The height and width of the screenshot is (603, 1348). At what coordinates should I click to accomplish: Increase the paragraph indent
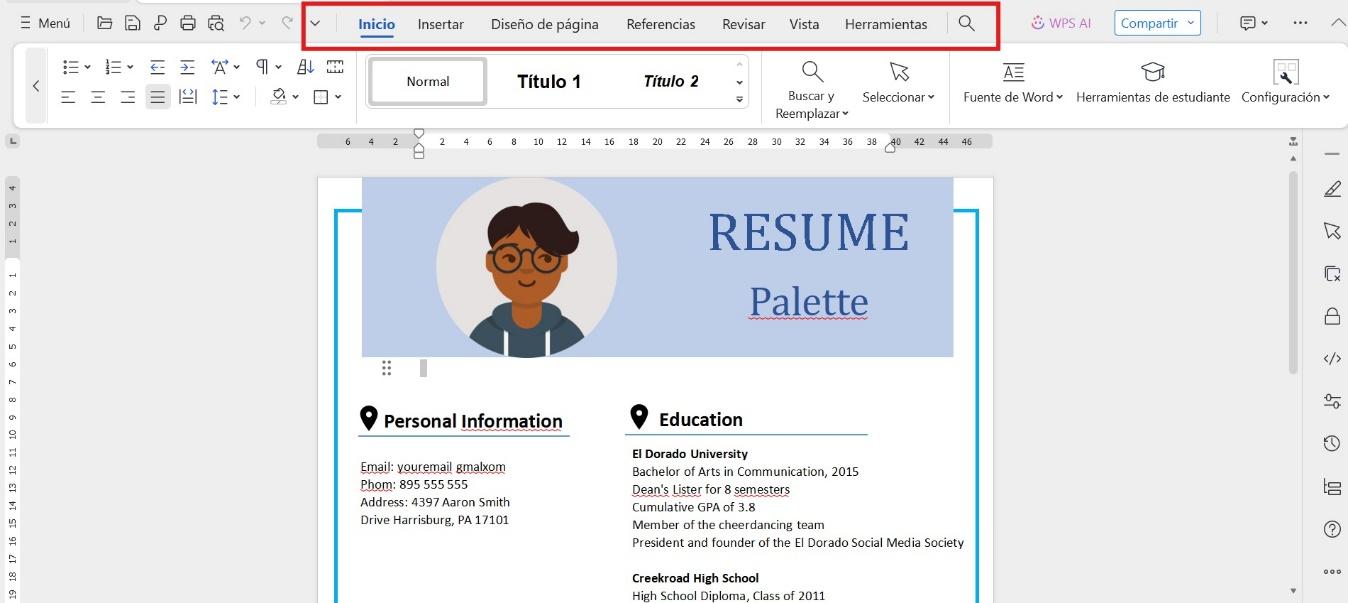pos(187,67)
